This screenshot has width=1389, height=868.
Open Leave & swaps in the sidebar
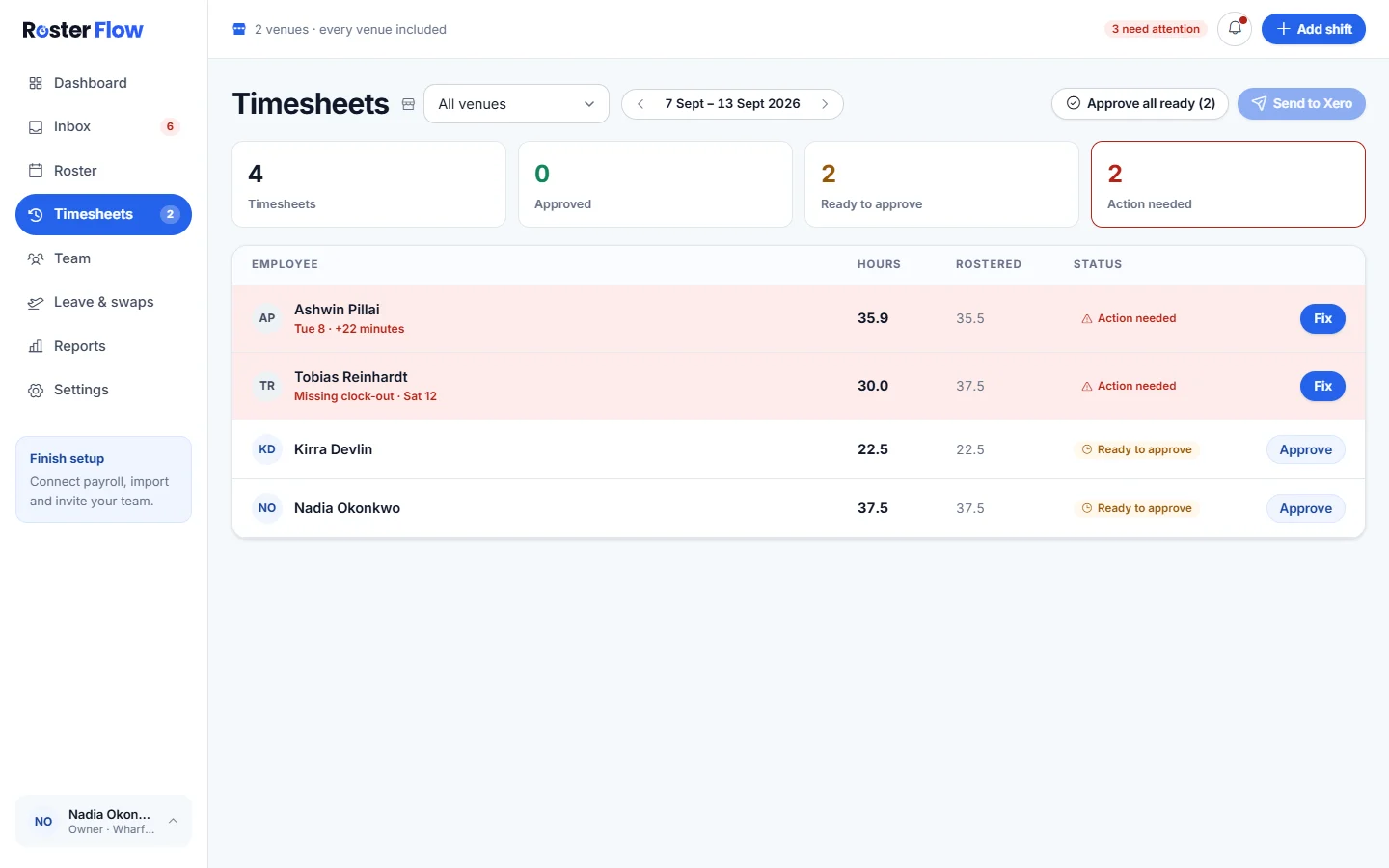103,302
